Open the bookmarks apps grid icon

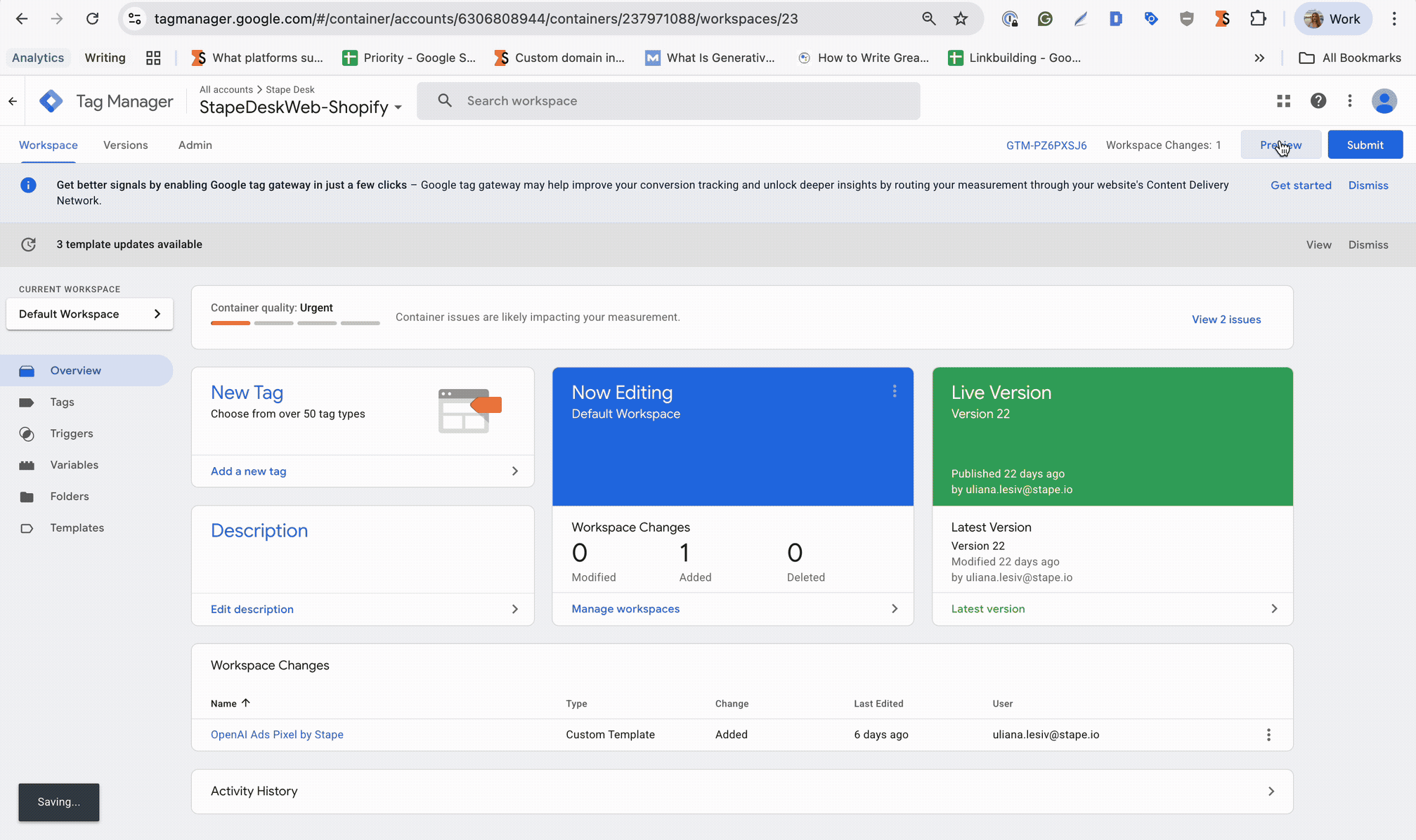point(153,58)
